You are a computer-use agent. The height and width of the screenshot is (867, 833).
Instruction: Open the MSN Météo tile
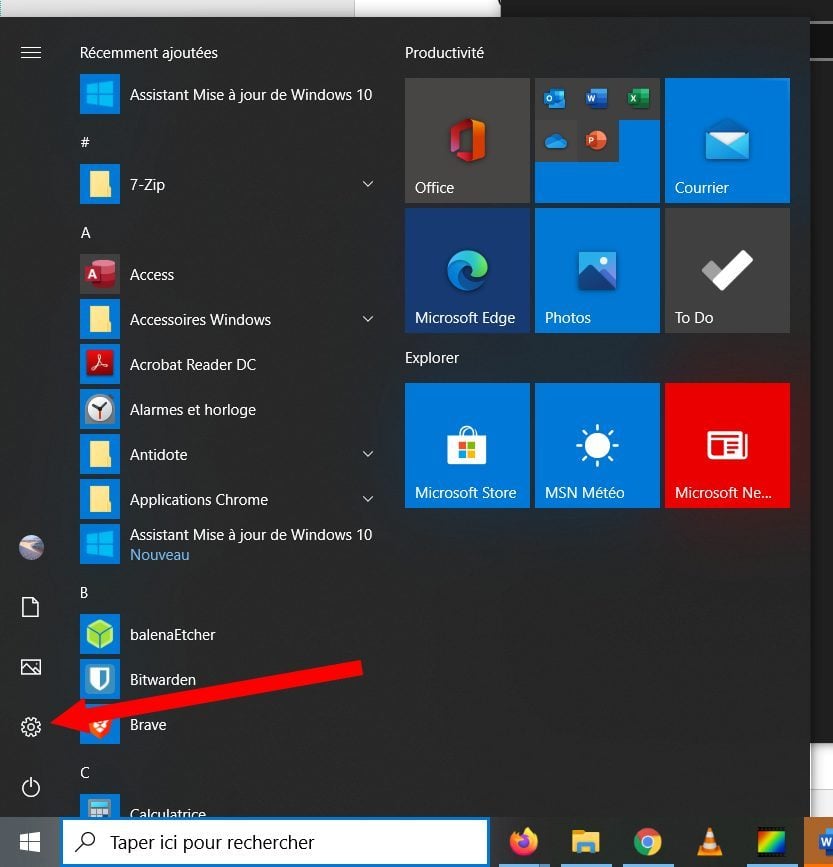pos(597,445)
